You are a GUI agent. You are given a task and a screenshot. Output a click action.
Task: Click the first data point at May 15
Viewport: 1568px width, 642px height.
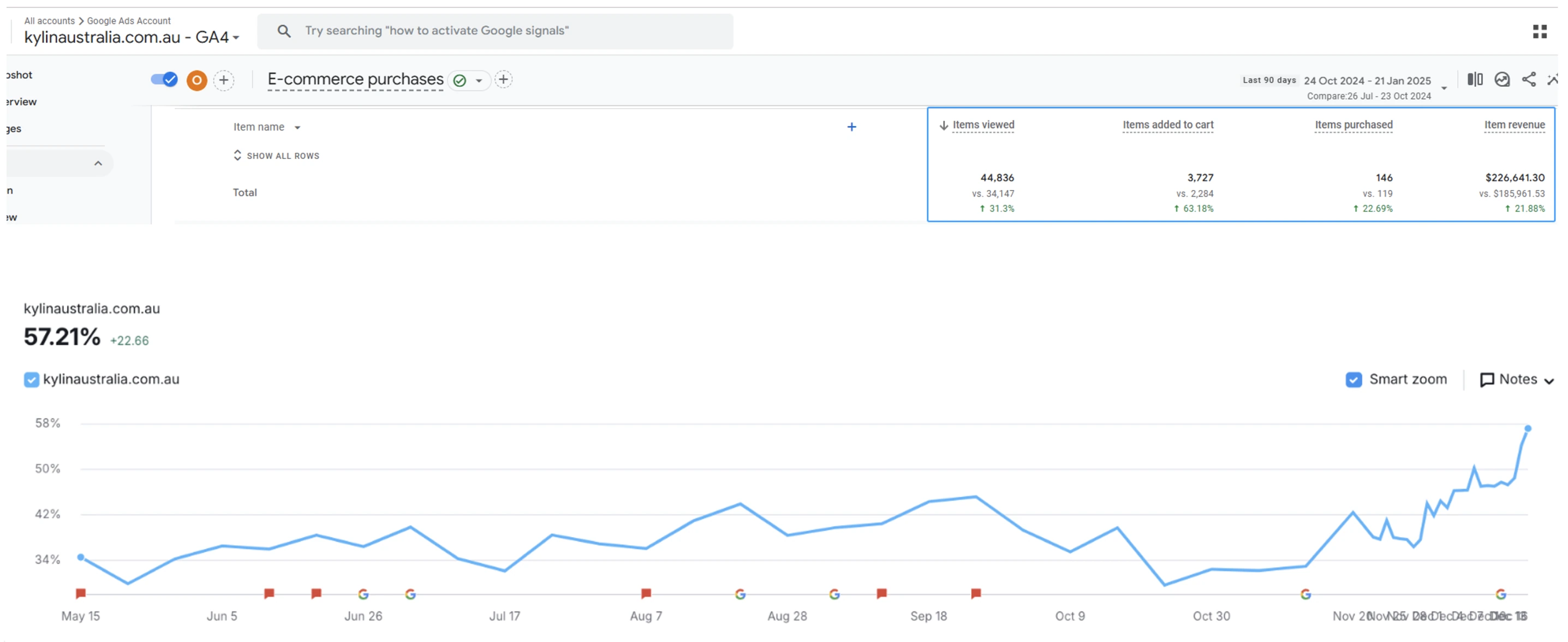coord(80,557)
